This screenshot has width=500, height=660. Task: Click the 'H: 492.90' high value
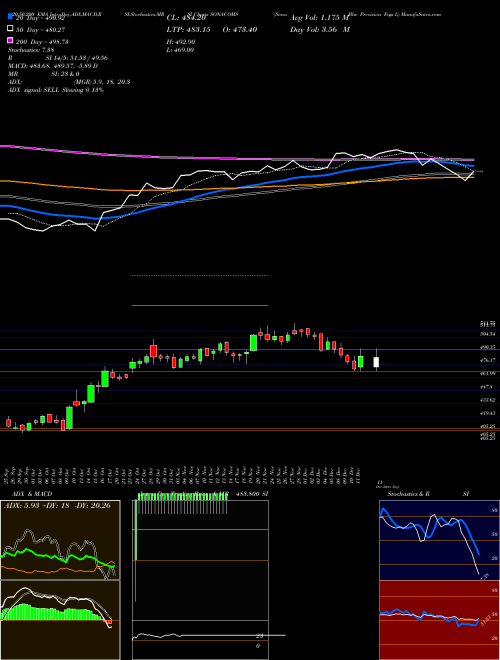click(181, 42)
